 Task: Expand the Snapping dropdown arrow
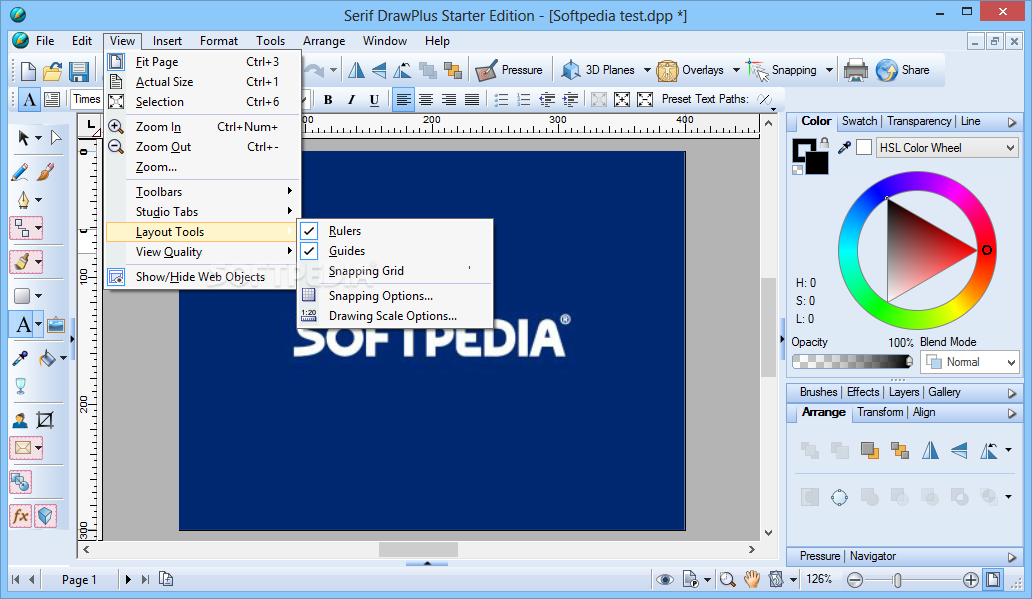[829, 70]
